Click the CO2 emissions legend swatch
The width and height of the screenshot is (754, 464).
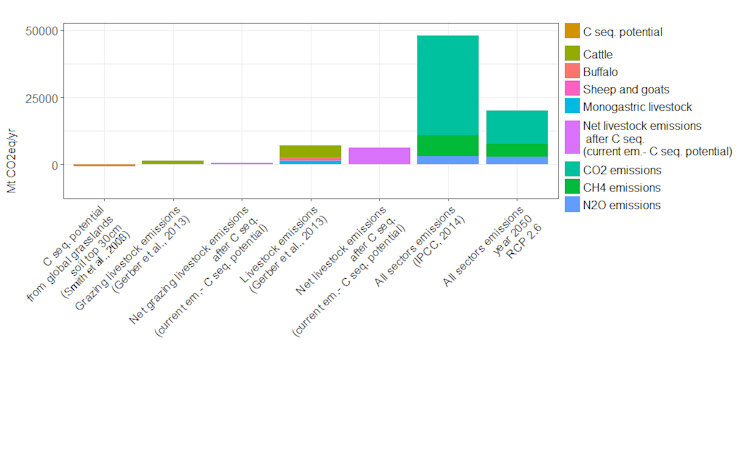point(572,169)
